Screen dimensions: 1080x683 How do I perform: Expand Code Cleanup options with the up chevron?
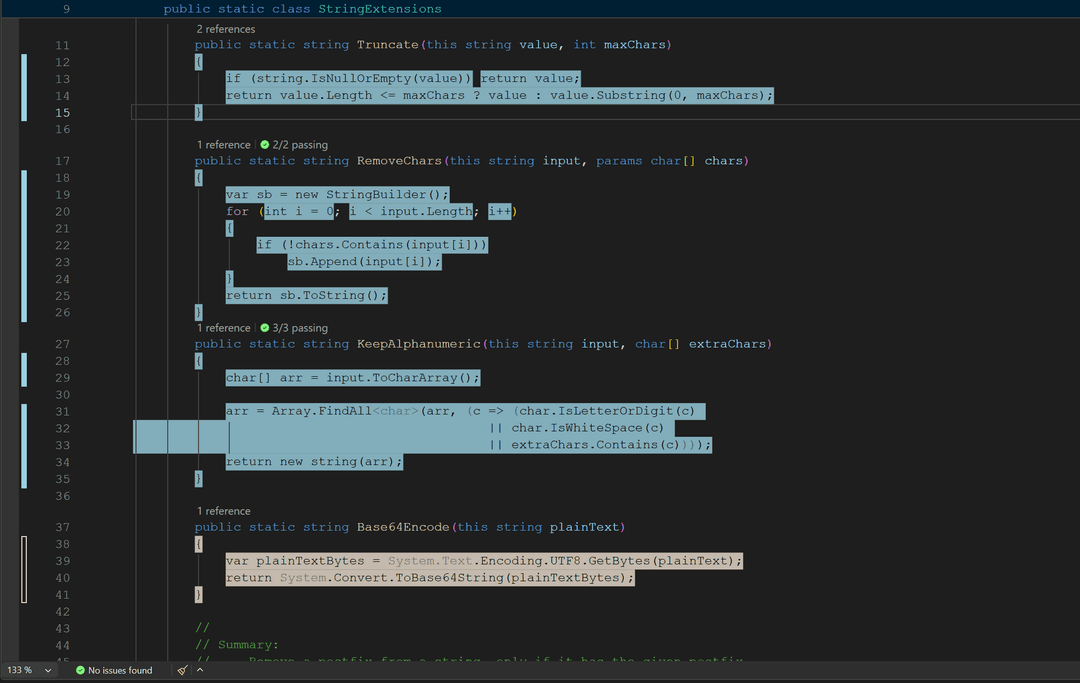(x=200, y=670)
